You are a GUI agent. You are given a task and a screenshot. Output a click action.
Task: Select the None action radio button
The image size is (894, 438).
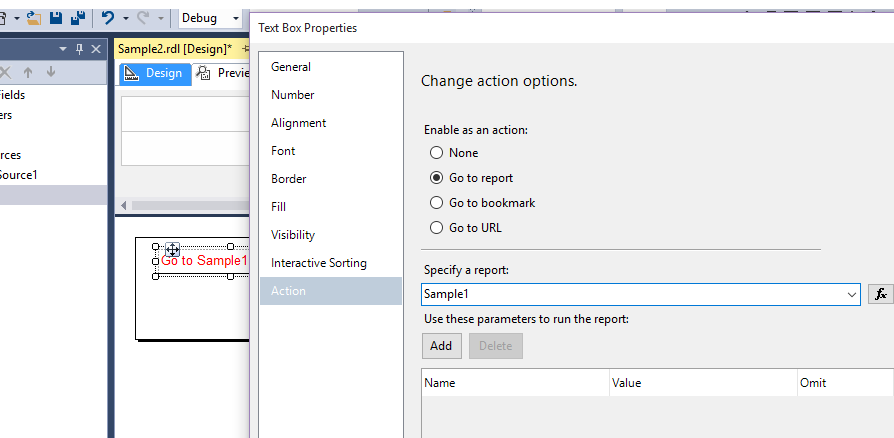point(436,153)
